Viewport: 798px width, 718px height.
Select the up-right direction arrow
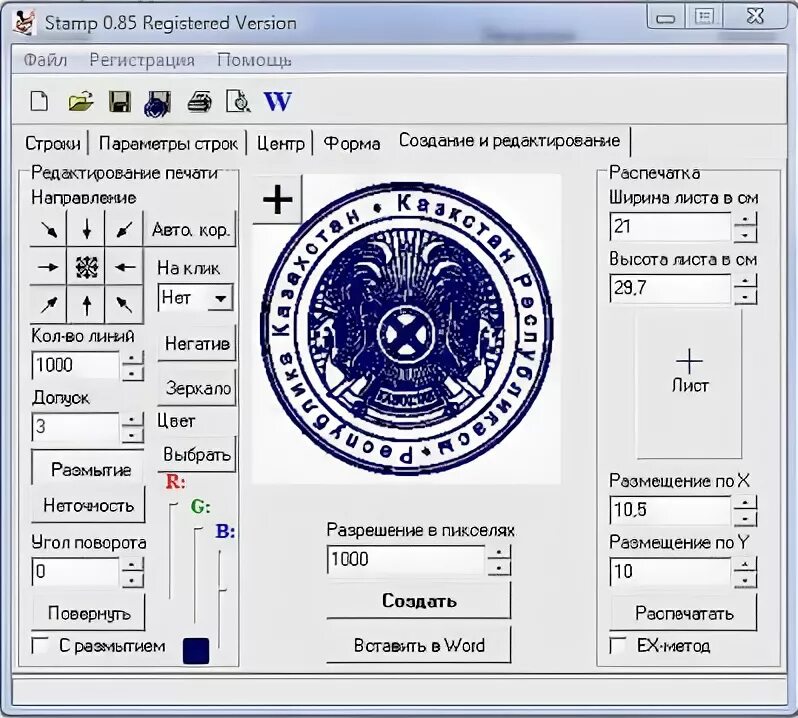[x=48, y=305]
